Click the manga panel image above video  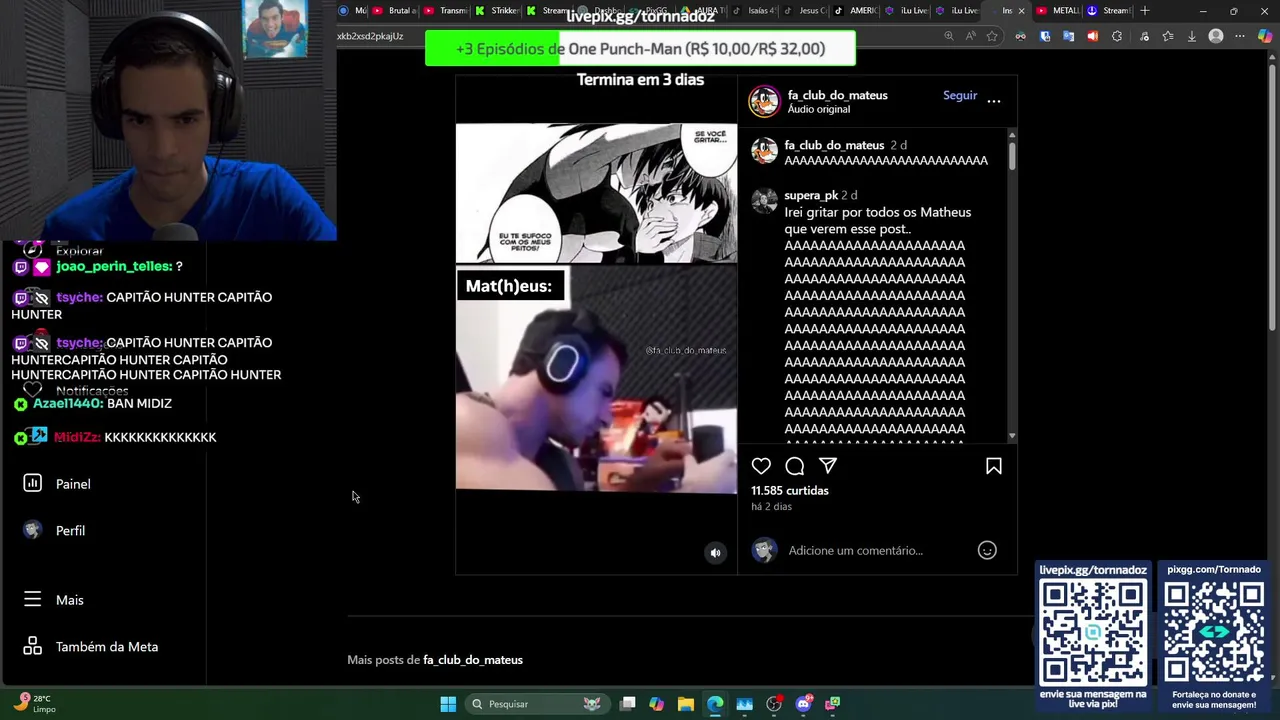click(596, 193)
